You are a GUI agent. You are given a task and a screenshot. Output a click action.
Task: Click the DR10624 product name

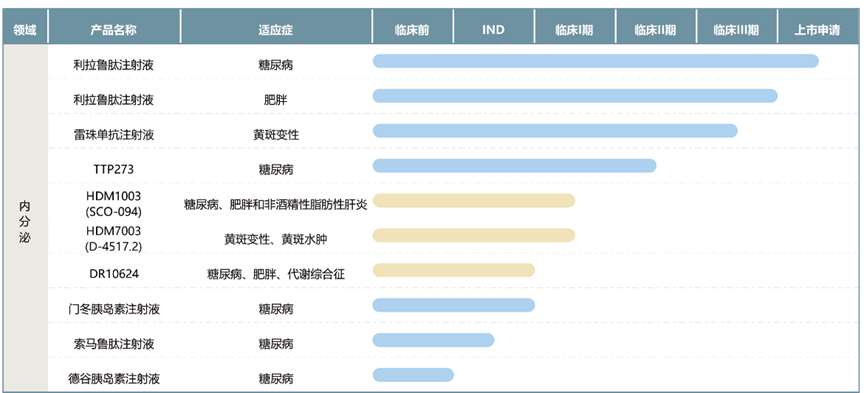[114, 273]
